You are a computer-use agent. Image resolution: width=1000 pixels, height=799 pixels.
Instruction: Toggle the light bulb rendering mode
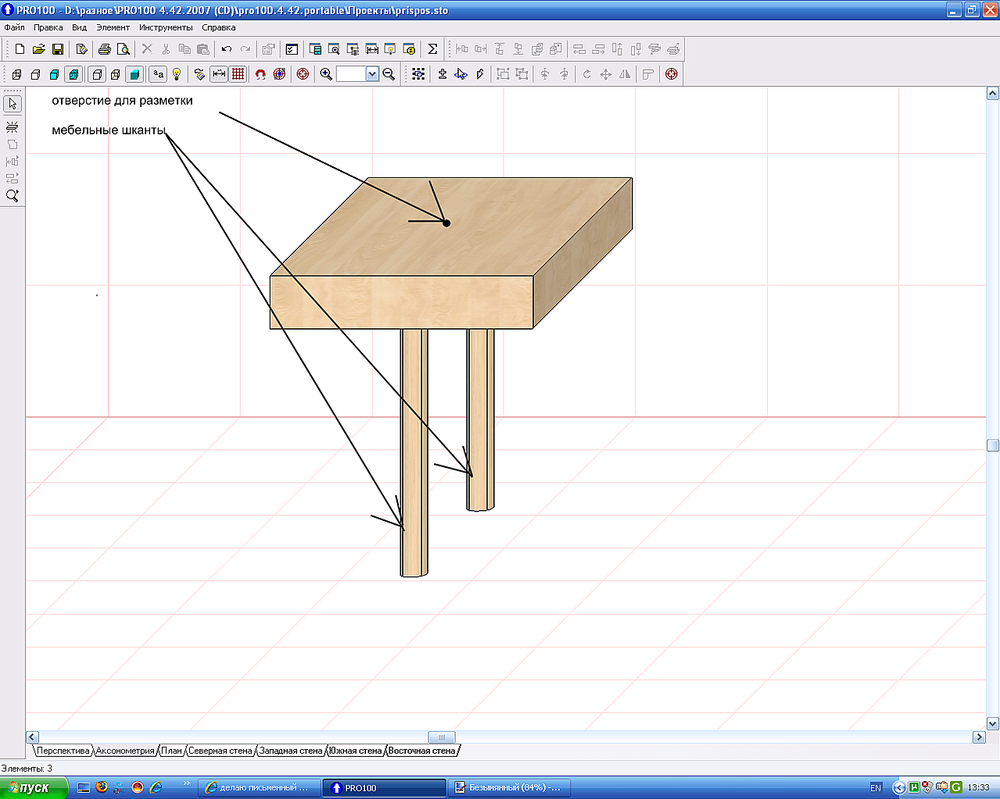[177, 73]
